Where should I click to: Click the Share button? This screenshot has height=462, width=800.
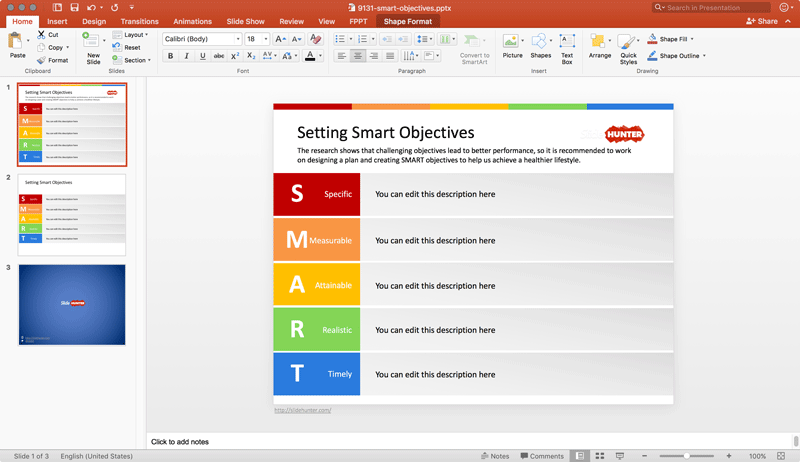pyautogui.click(x=762, y=21)
